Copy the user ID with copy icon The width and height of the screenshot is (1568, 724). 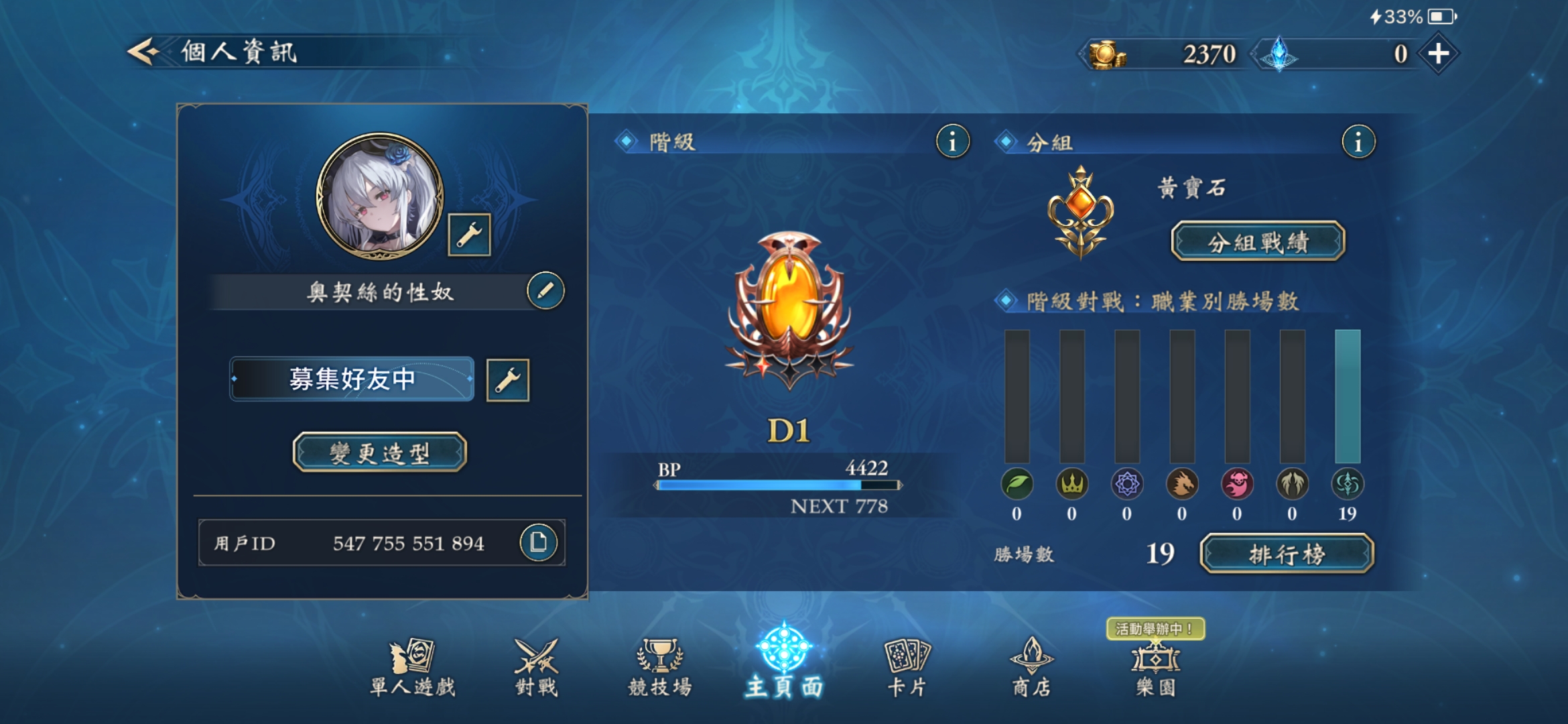click(x=538, y=542)
